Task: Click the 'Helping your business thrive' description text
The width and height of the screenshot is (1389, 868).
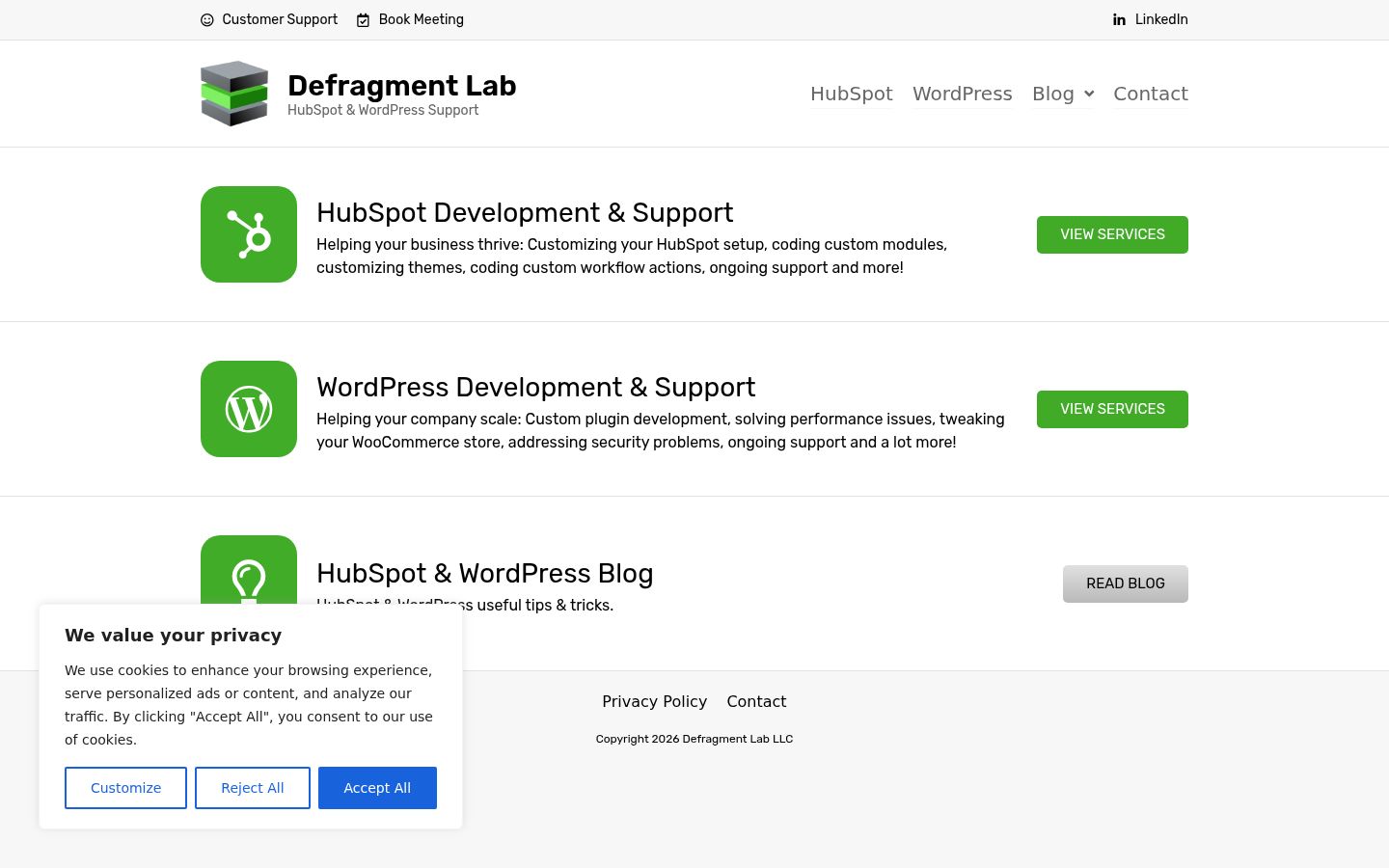Action: coord(632,256)
